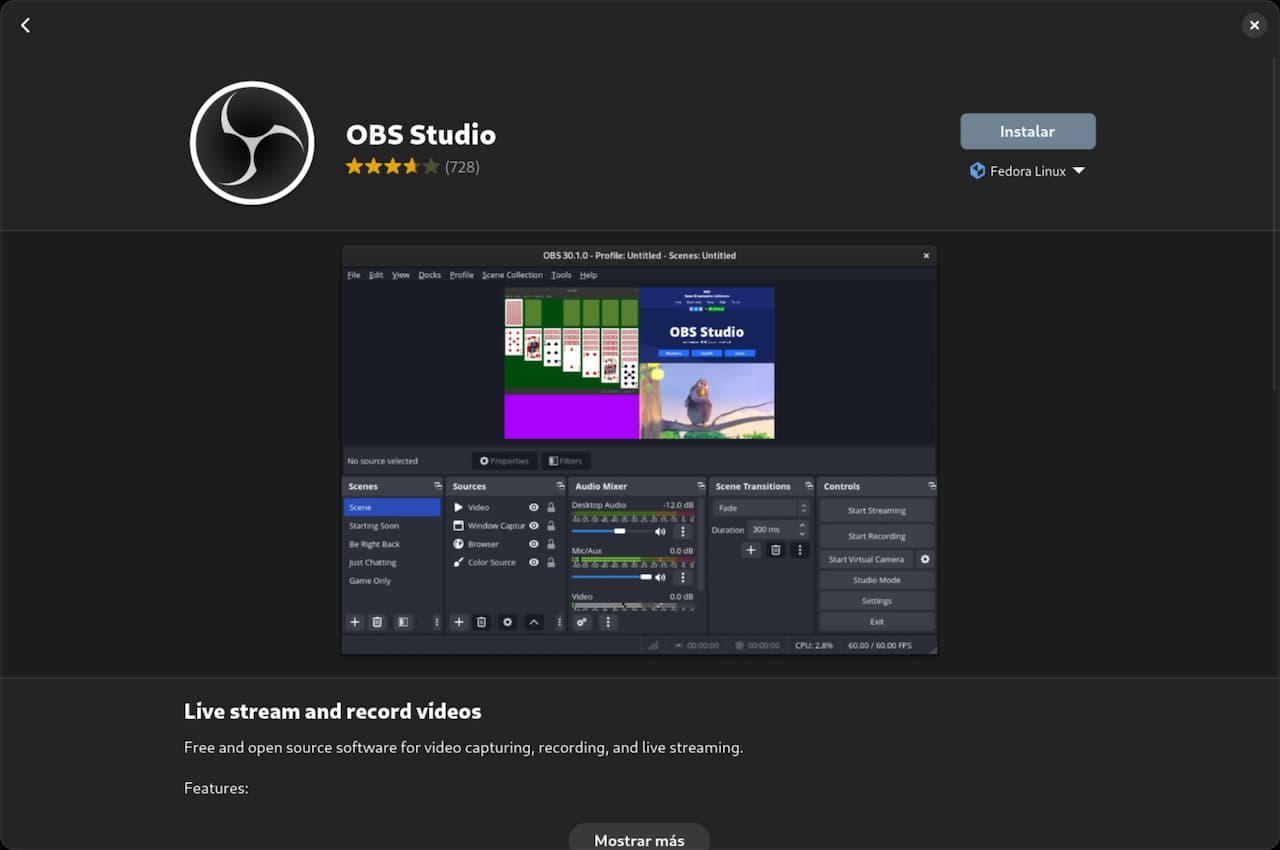
Task: Click the Mostrar más button
Action: click(x=639, y=838)
